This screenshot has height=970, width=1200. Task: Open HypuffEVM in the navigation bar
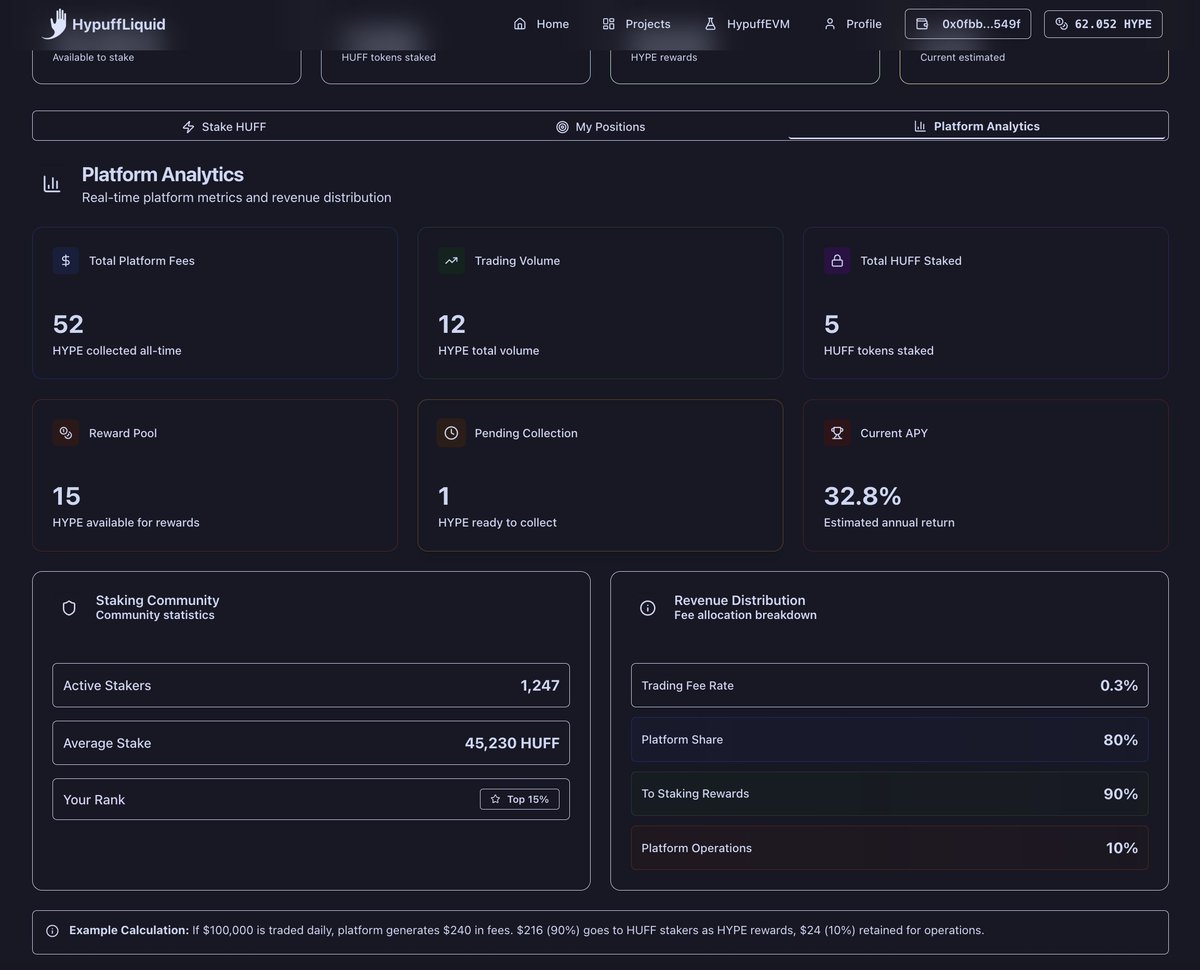tap(747, 24)
